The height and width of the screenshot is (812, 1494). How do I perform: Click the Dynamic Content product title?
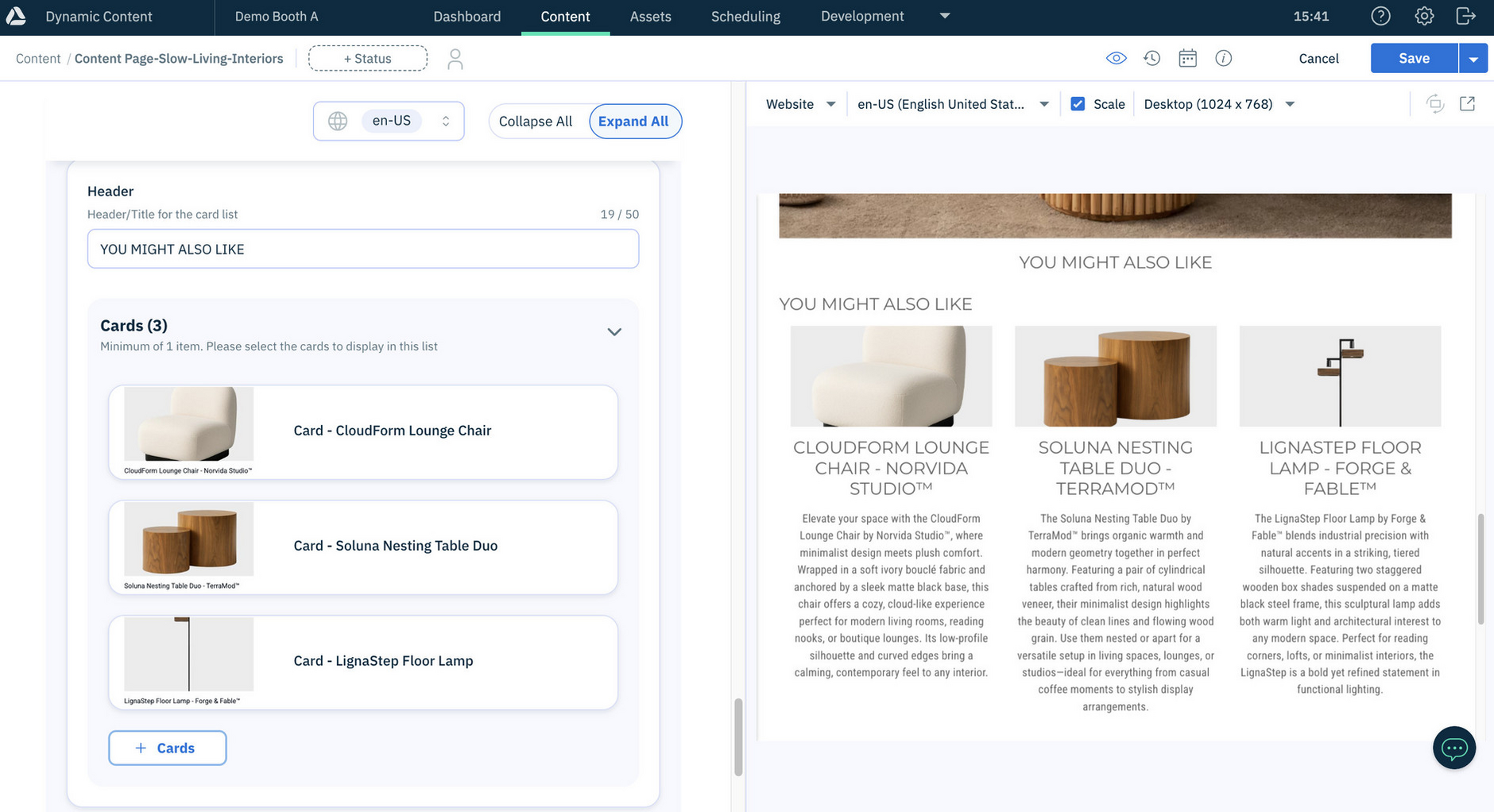pyautogui.click(x=99, y=17)
